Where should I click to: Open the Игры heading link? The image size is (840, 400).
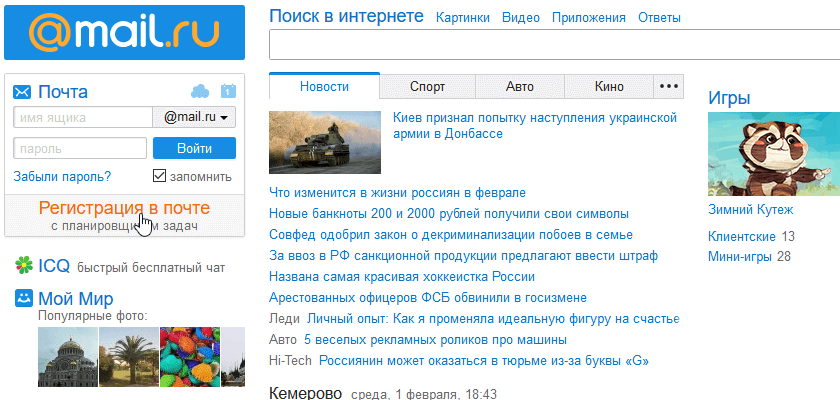pos(729,98)
